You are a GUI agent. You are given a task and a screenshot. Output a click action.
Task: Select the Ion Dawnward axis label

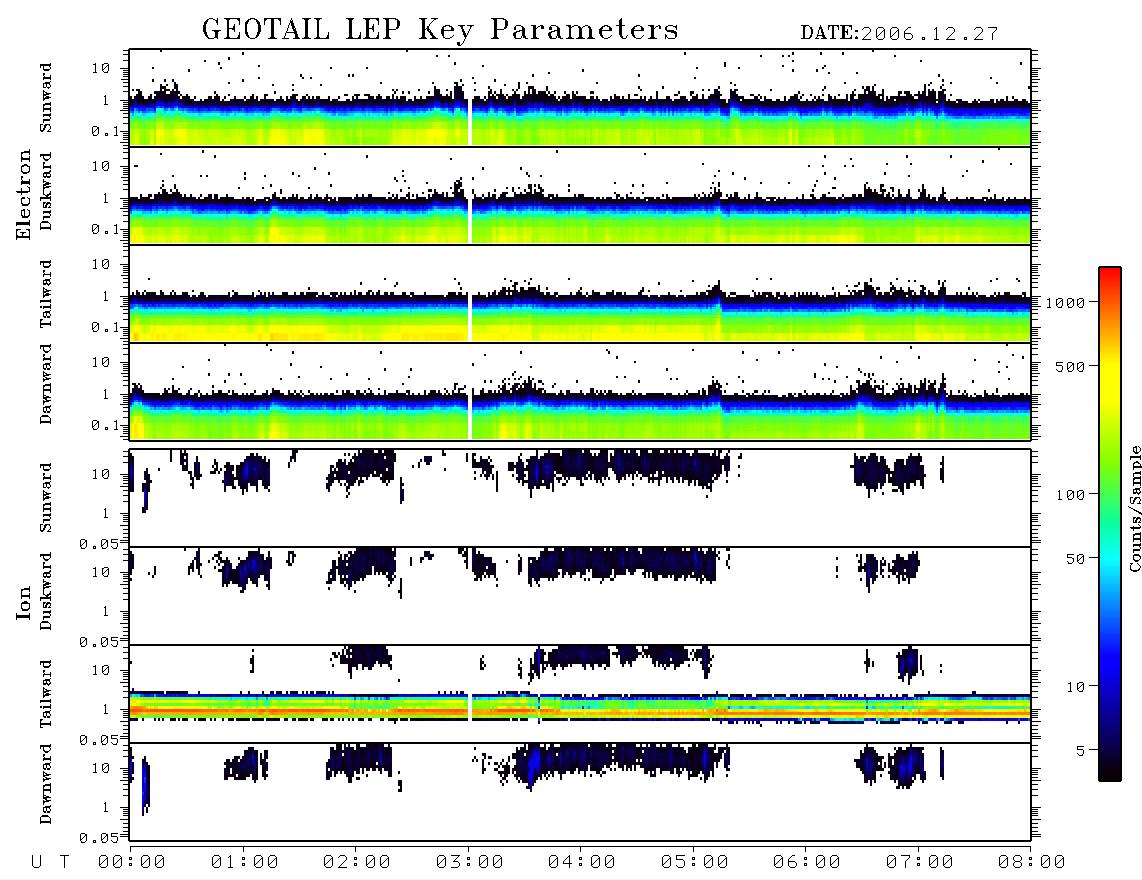click(x=46, y=784)
